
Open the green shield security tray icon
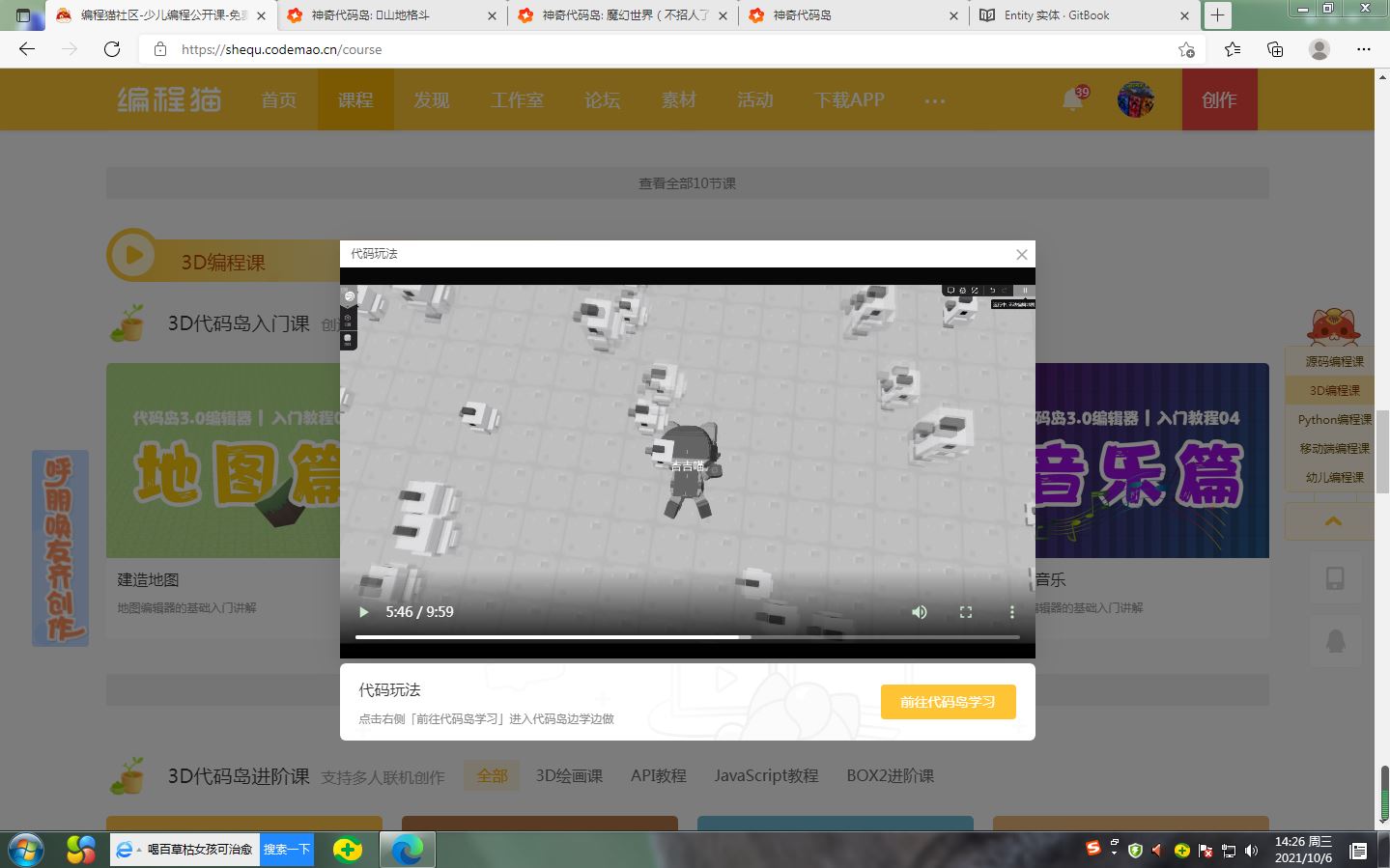tap(1135, 850)
